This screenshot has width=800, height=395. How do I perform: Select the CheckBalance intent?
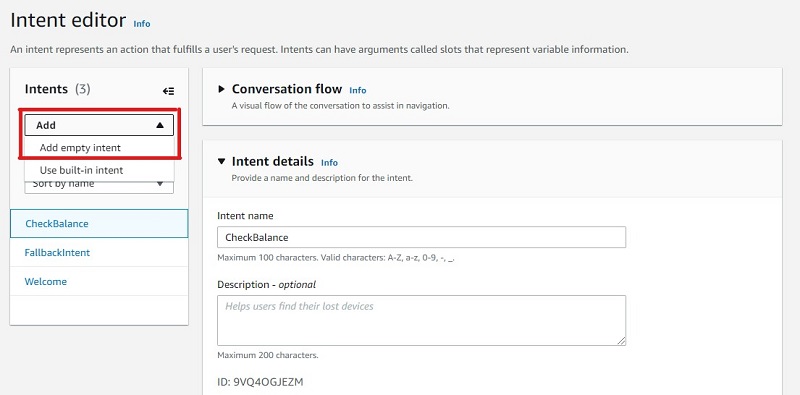coord(99,224)
